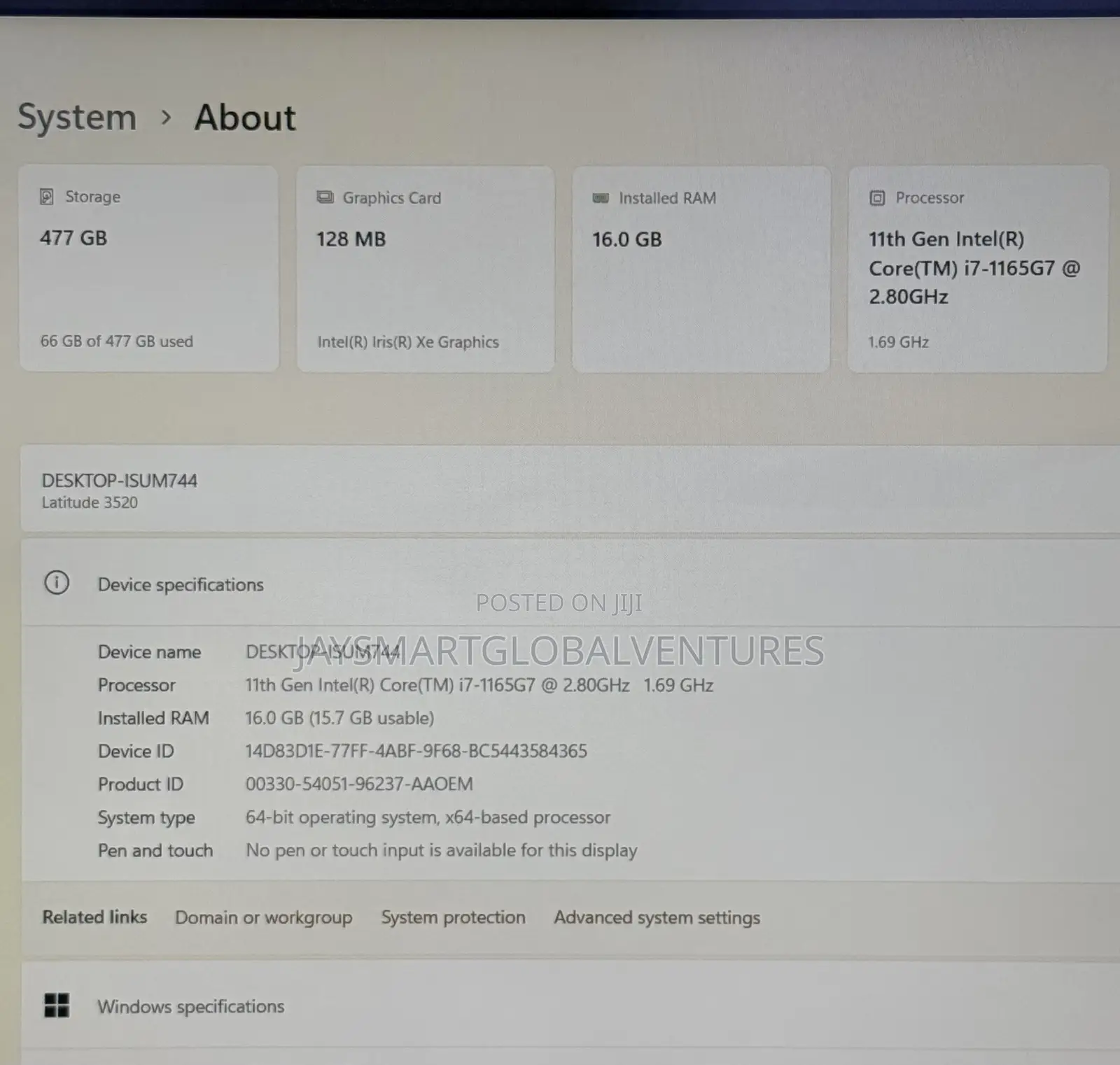Viewport: 1120px width, 1065px height.
Task: Click the Pen and touch label
Action: click(155, 850)
